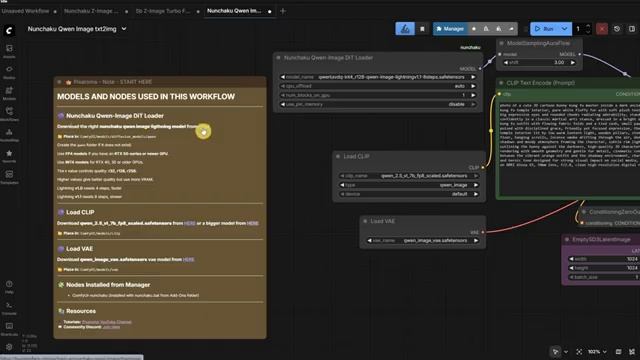Click the last icon in the Manager button group

pyautogui.click(x=511, y=29)
